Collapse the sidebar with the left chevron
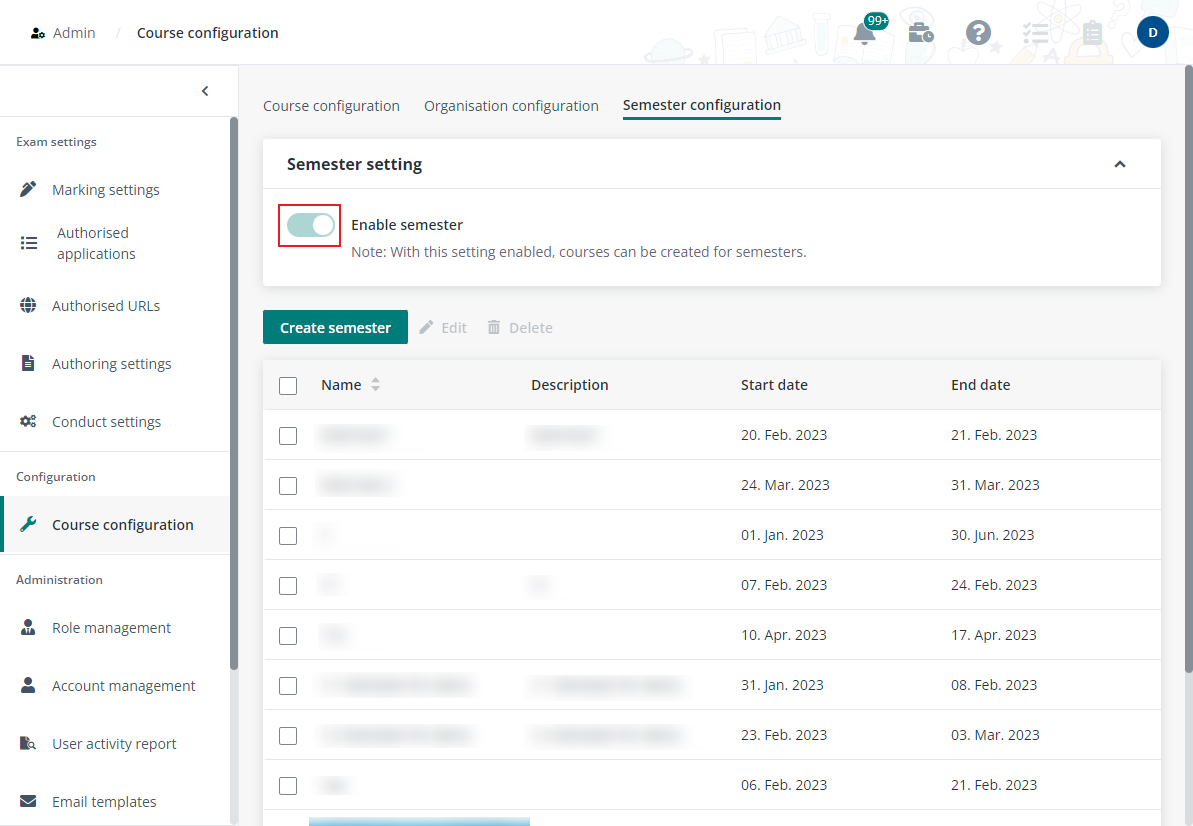 pyautogui.click(x=205, y=91)
